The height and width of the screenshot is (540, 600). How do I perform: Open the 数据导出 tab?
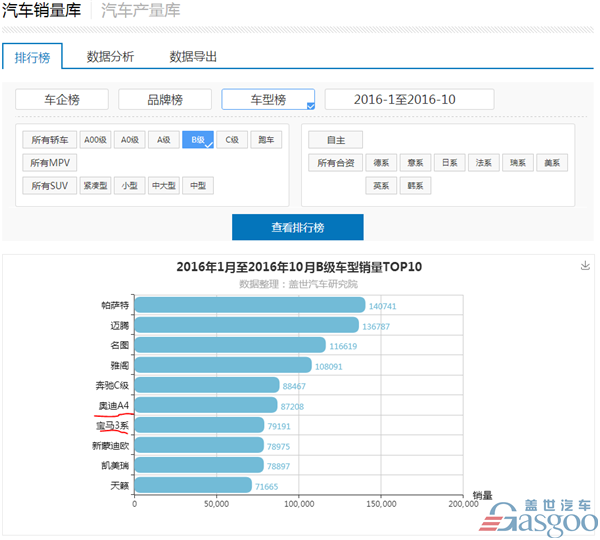[x=193, y=57]
